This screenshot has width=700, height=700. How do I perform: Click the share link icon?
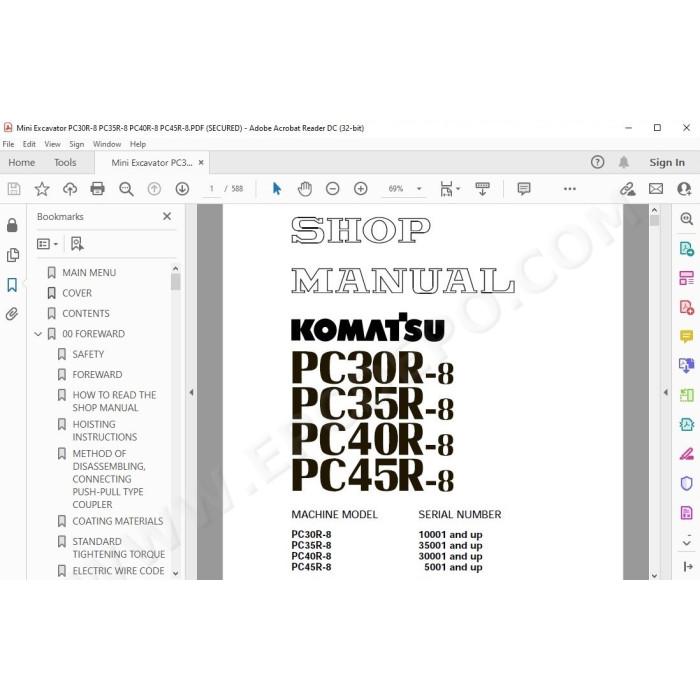click(x=627, y=189)
